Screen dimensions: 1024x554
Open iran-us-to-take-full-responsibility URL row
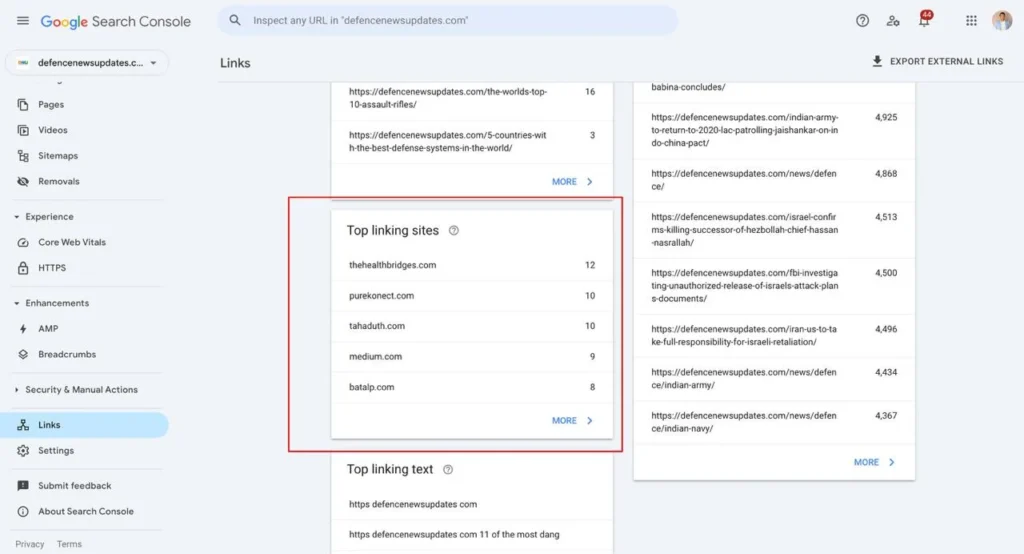tap(774, 336)
